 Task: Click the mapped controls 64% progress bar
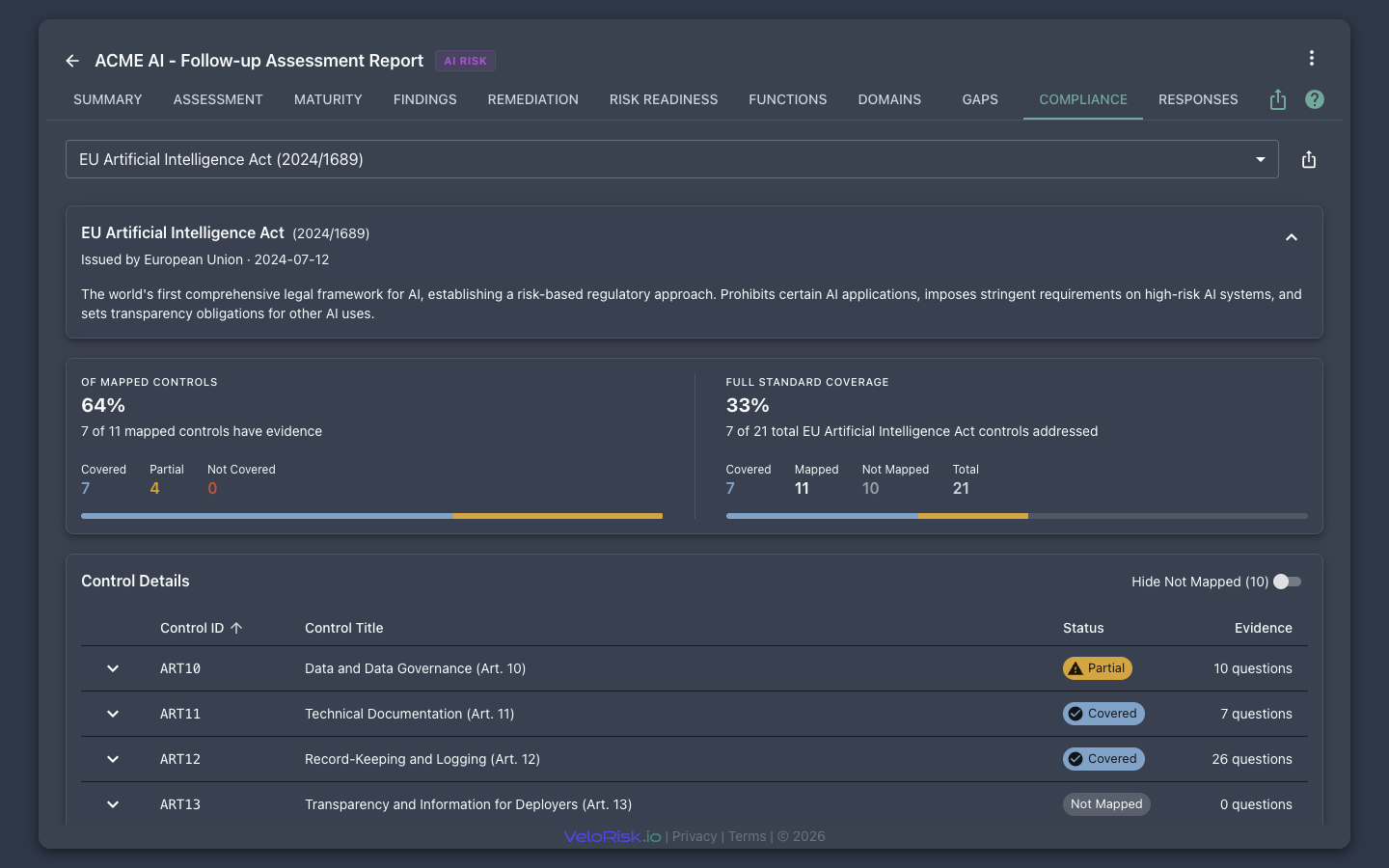pyautogui.click(x=371, y=516)
